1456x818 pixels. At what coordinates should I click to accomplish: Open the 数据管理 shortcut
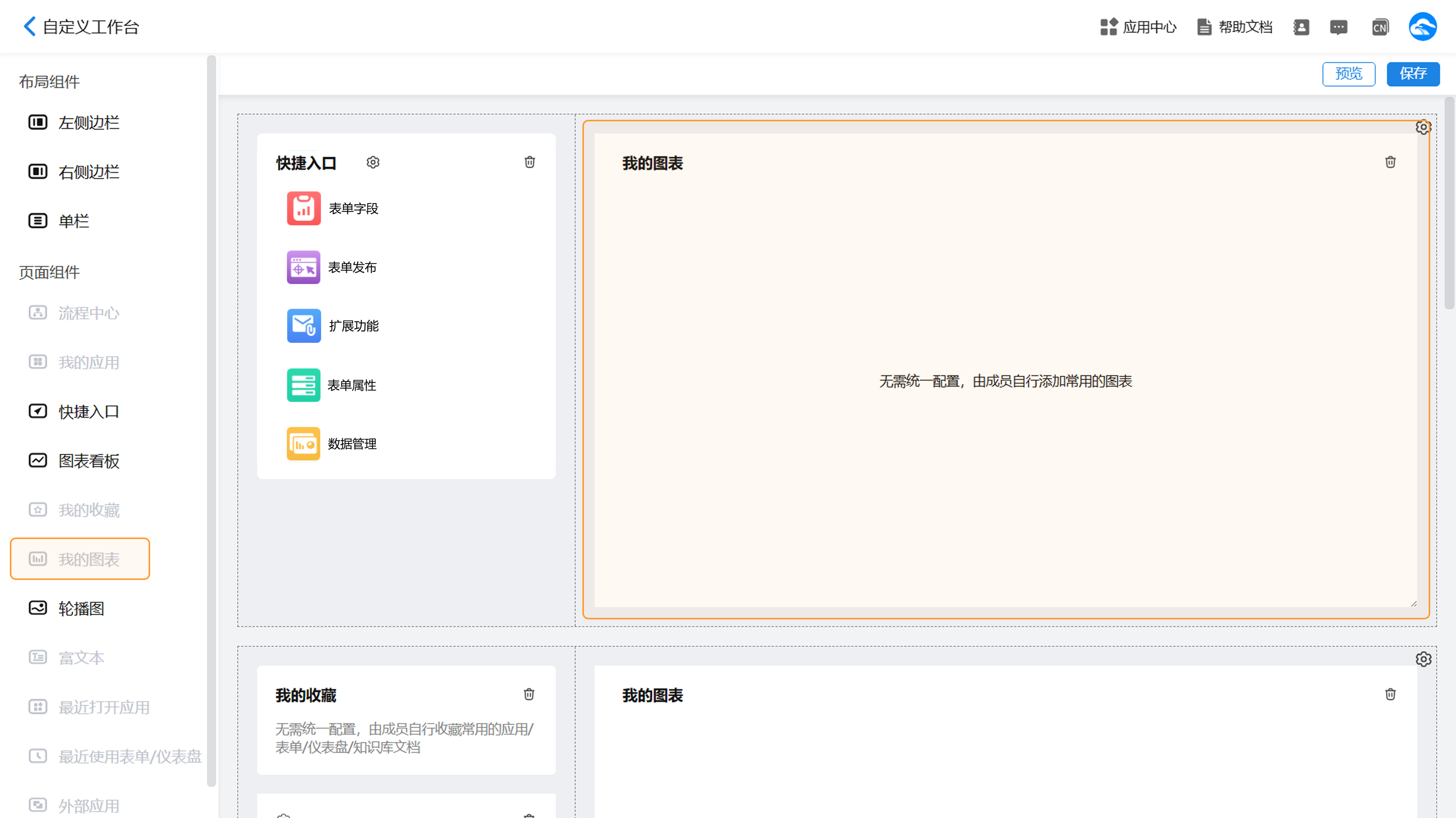point(332,444)
